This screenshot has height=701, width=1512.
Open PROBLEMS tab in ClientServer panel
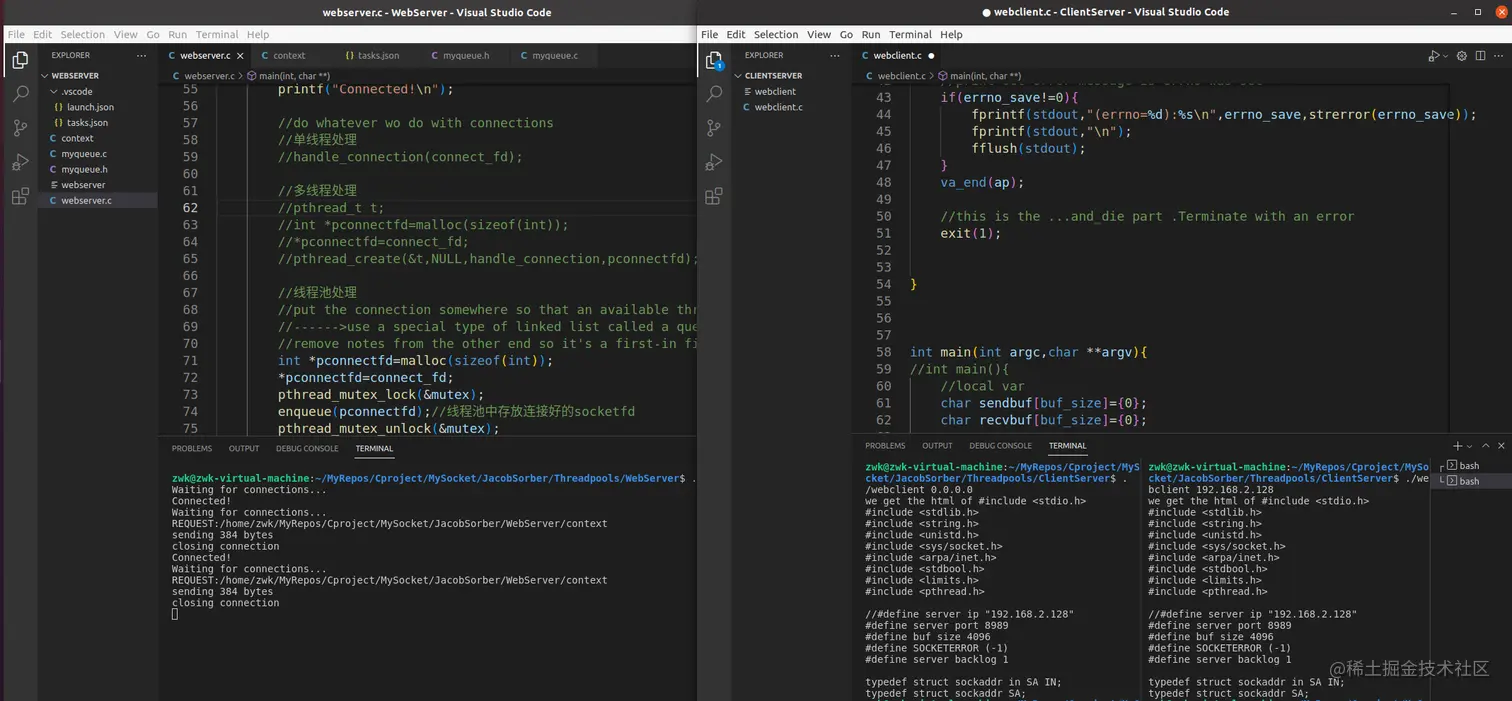(885, 446)
